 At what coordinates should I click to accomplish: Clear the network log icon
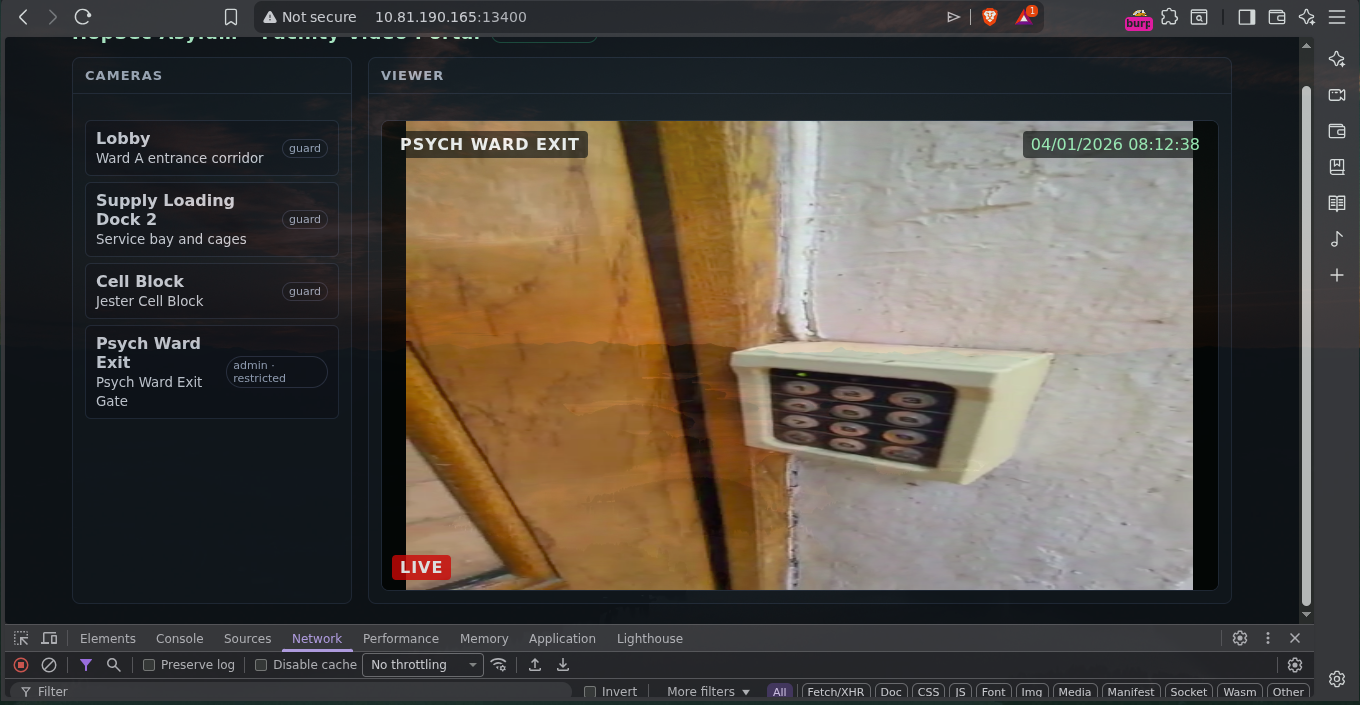click(x=48, y=665)
